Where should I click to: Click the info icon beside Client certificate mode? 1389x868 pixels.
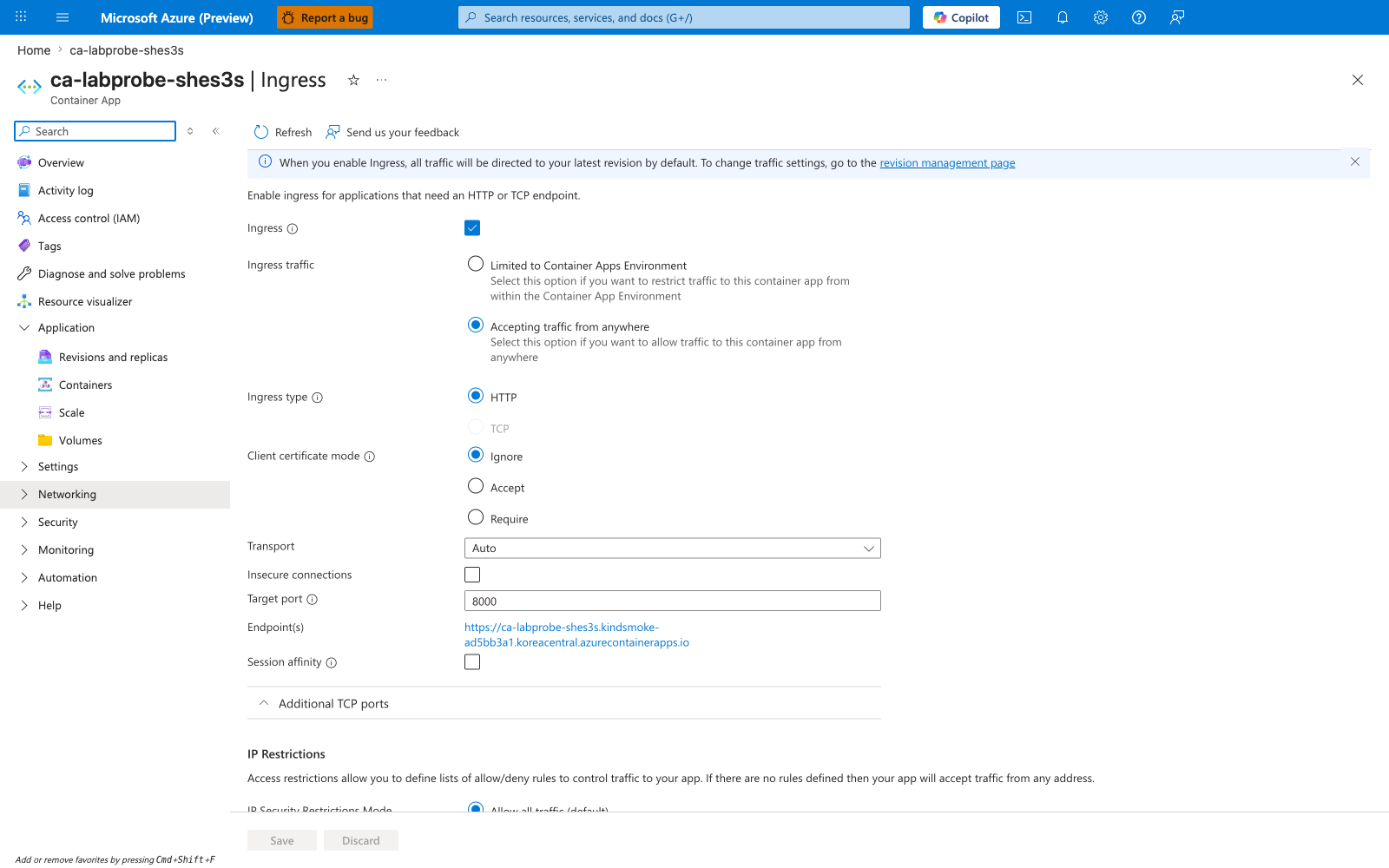(x=370, y=457)
